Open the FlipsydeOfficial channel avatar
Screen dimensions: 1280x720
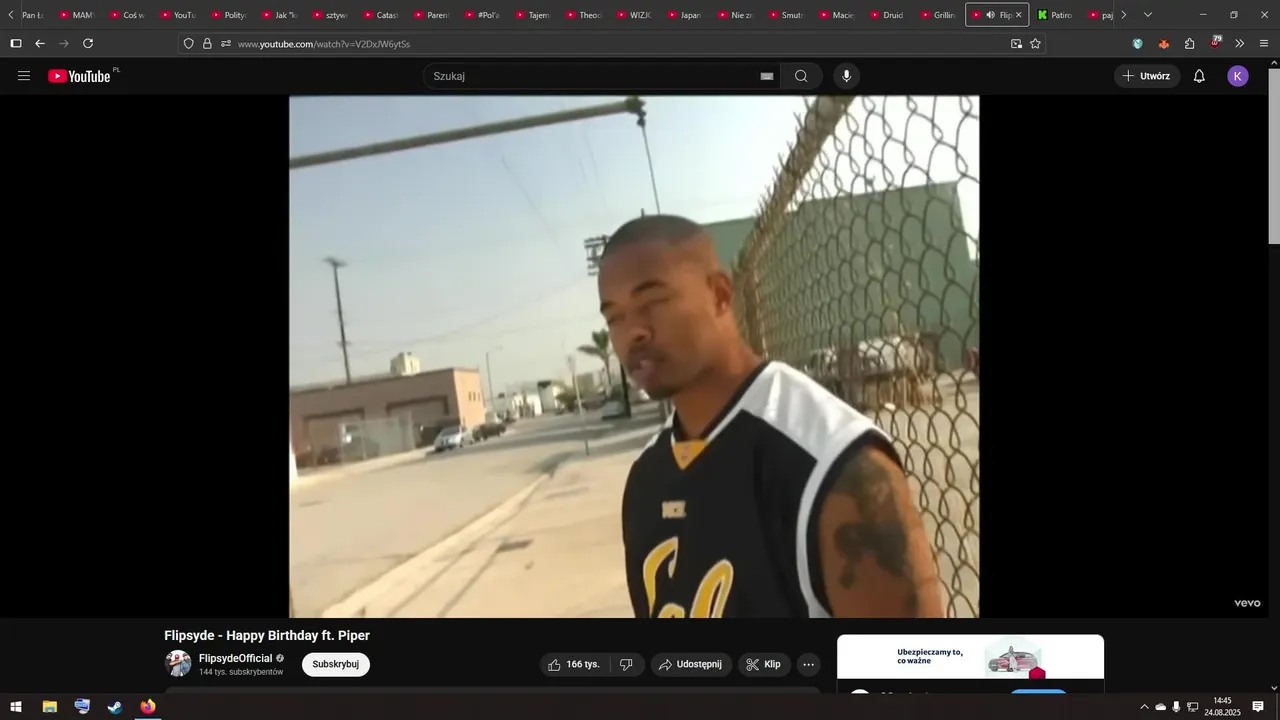coord(178,663)
